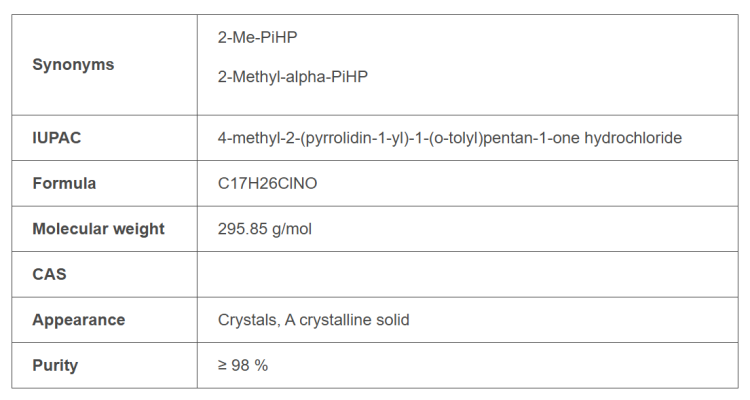Click the IUPAC row label
This screenshot has height=400, width=750.
[57, 138]
